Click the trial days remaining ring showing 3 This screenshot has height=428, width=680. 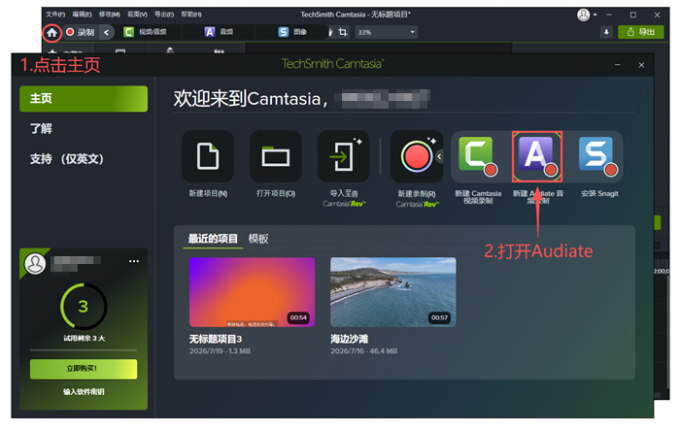pyautogui.click(x=83, y=307)
